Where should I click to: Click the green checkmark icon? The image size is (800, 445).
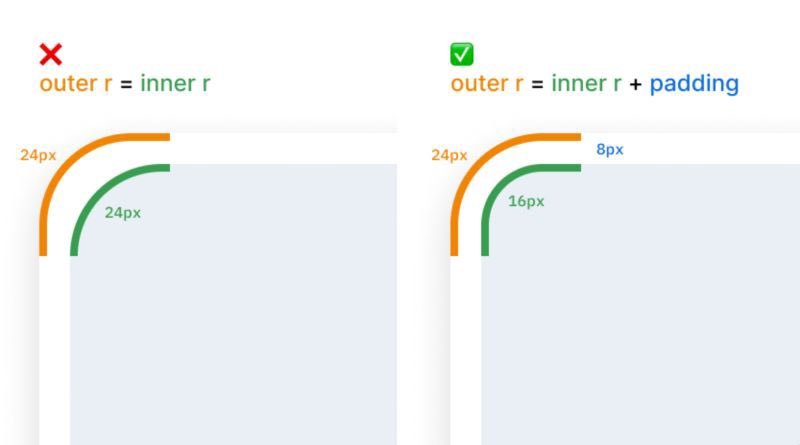[x=462, y=54]
